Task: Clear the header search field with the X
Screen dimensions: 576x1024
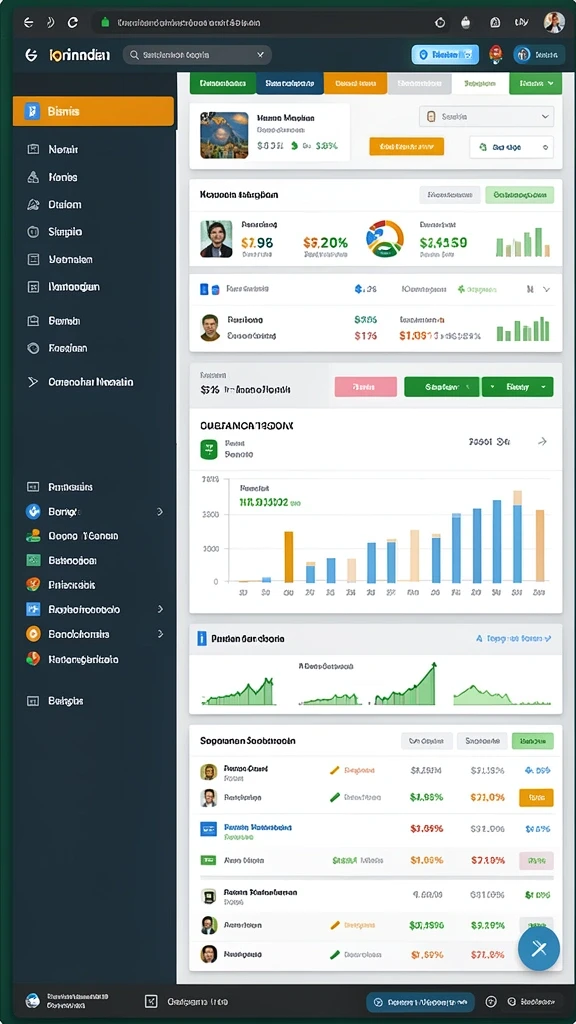Action: pyautogui.click(x=260, y=56)
